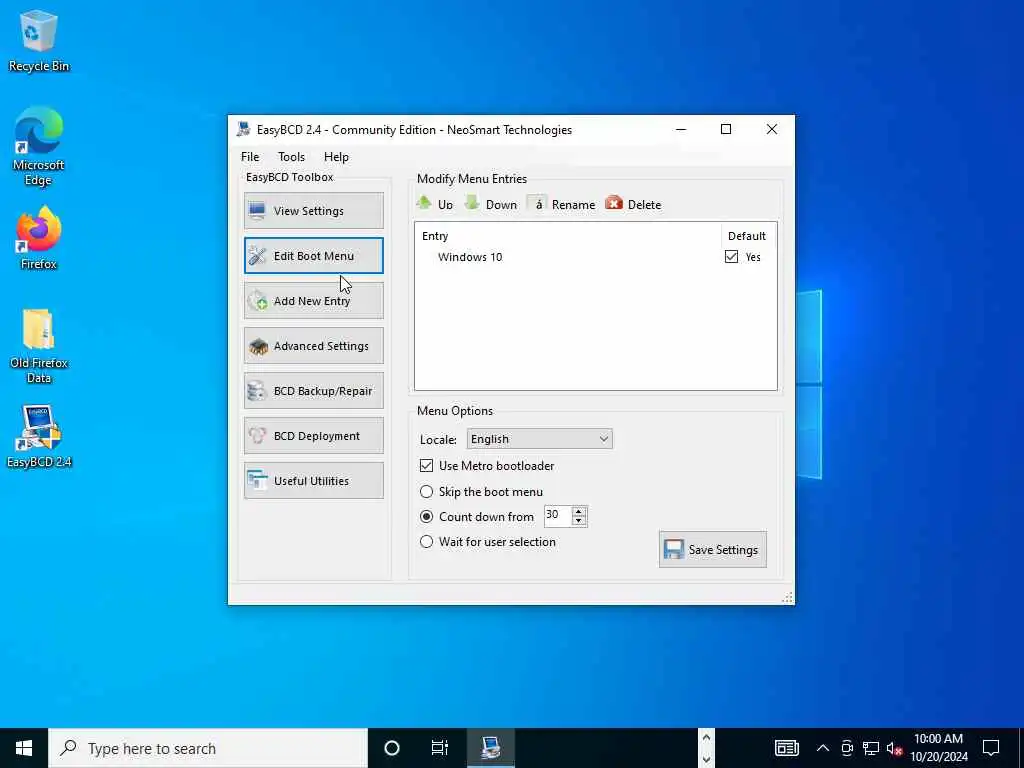1024x768 pixels.
Task: Open News and interests tray icon
Action: (786, 748)
